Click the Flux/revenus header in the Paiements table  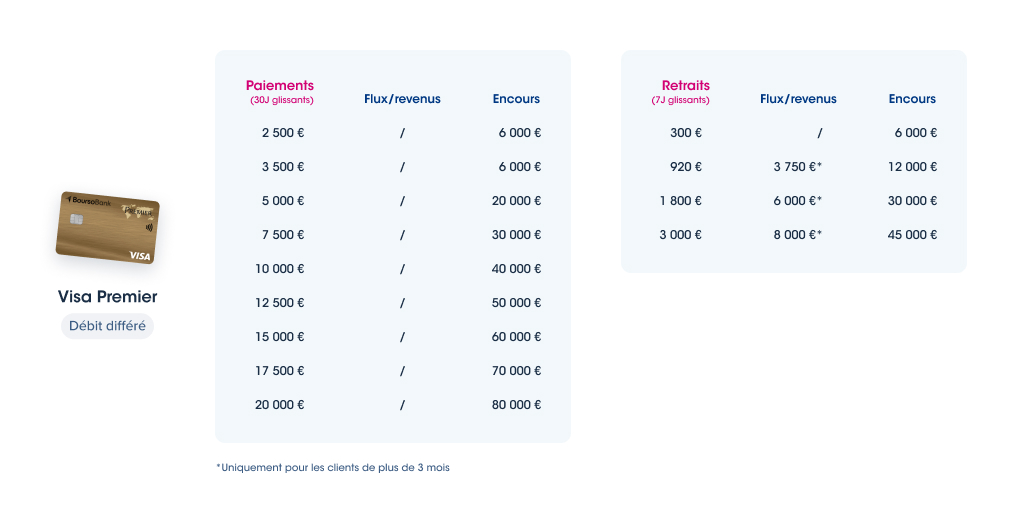point(402,99)
